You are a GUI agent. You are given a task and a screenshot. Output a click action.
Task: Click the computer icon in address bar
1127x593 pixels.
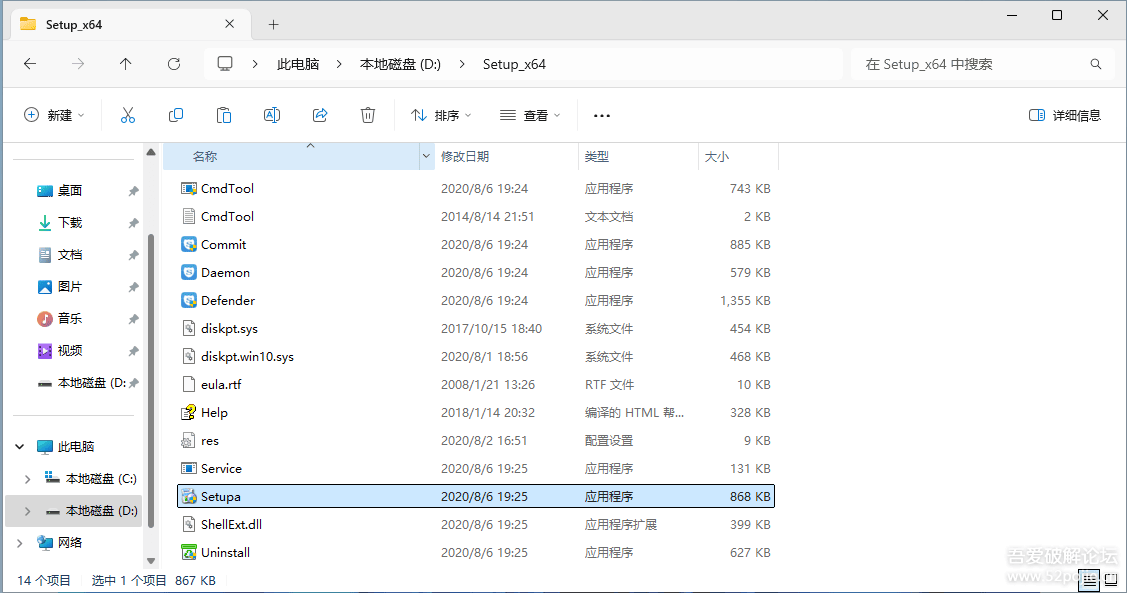(x=225, y=64)
